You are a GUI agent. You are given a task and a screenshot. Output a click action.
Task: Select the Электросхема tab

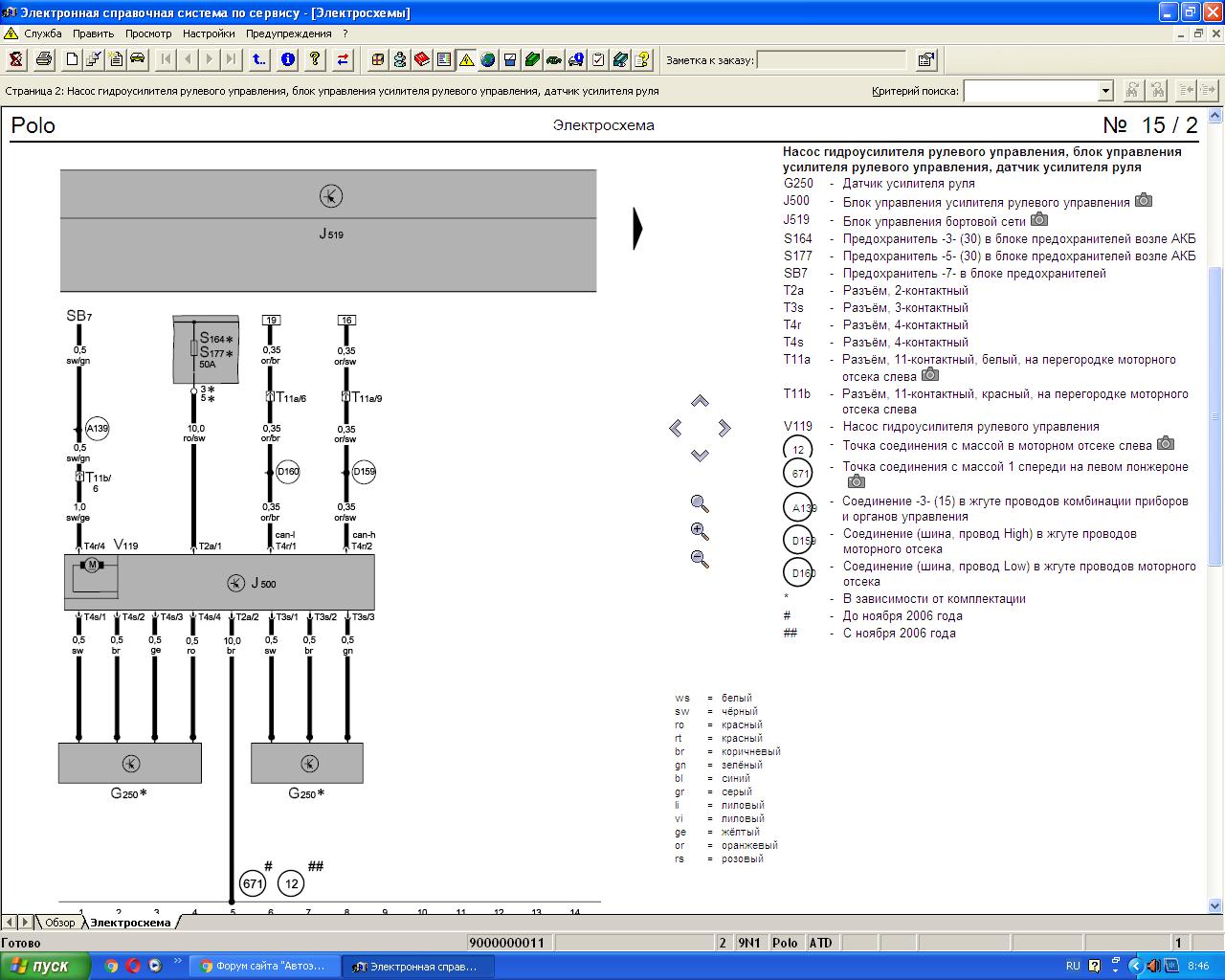(x=130, y=923)
